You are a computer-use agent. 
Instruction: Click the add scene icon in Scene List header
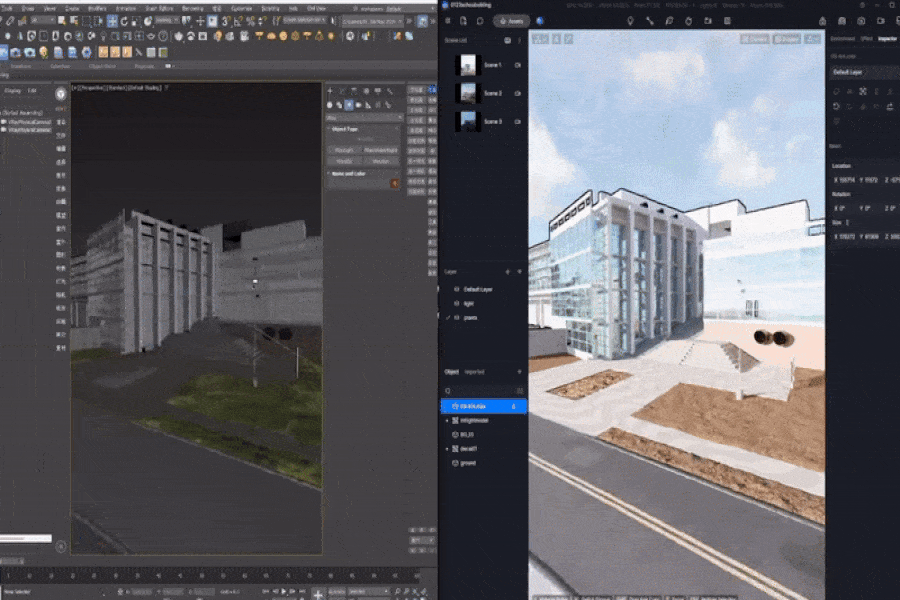coord(507,41)
